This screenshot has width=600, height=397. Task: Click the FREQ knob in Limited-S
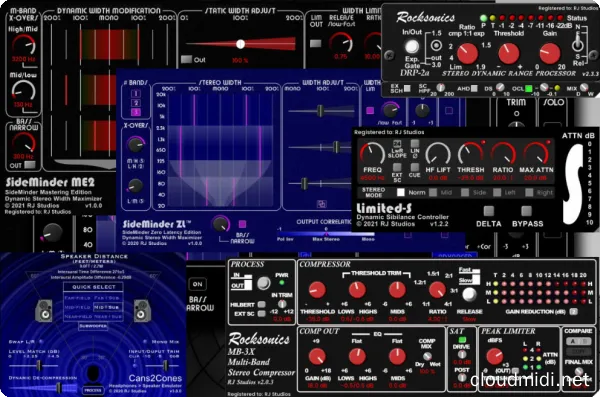pos(372,153)
